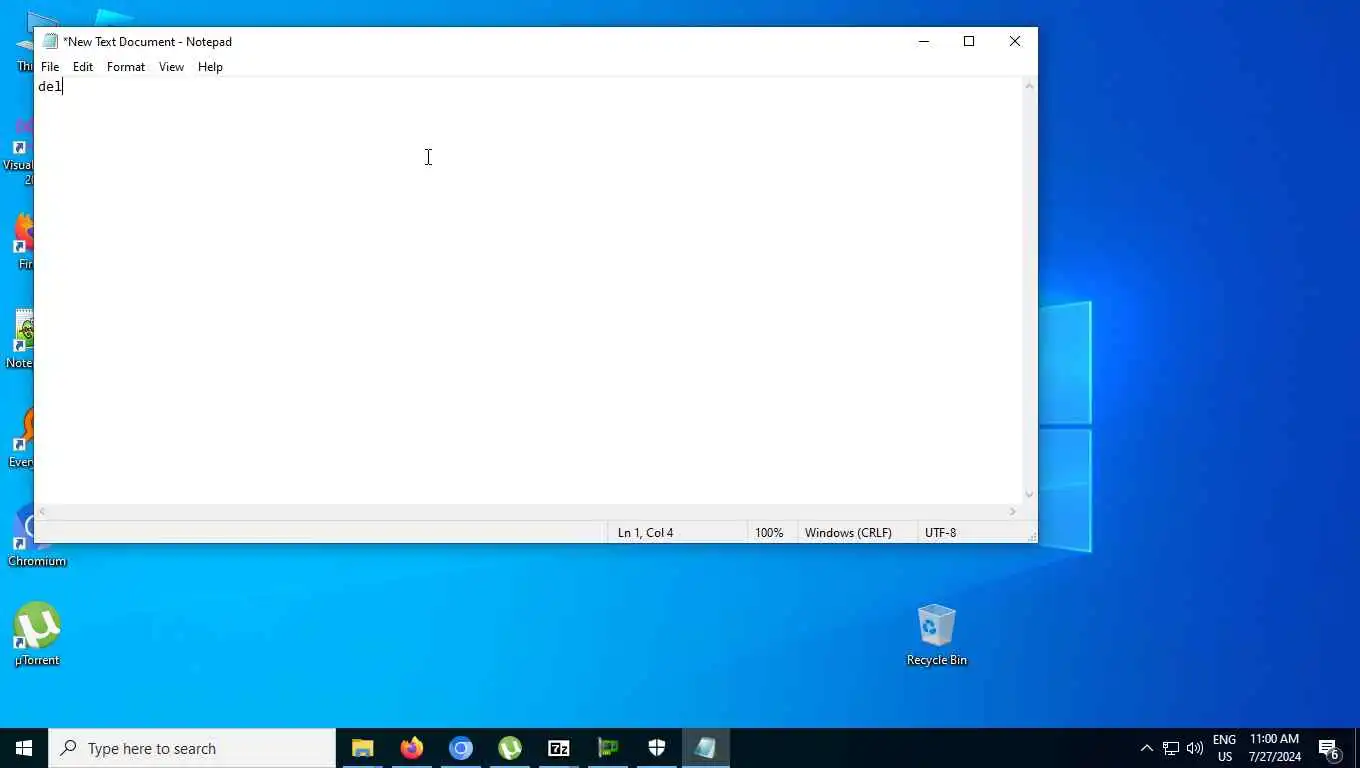Click 'Windows (CRLF)' in status bar
The image size is (1360, 768).
(x=848, y=533)
